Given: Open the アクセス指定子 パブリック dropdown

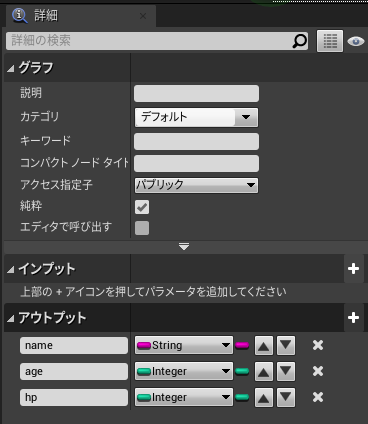Looking at the screenshot, I should coord(196,185).
